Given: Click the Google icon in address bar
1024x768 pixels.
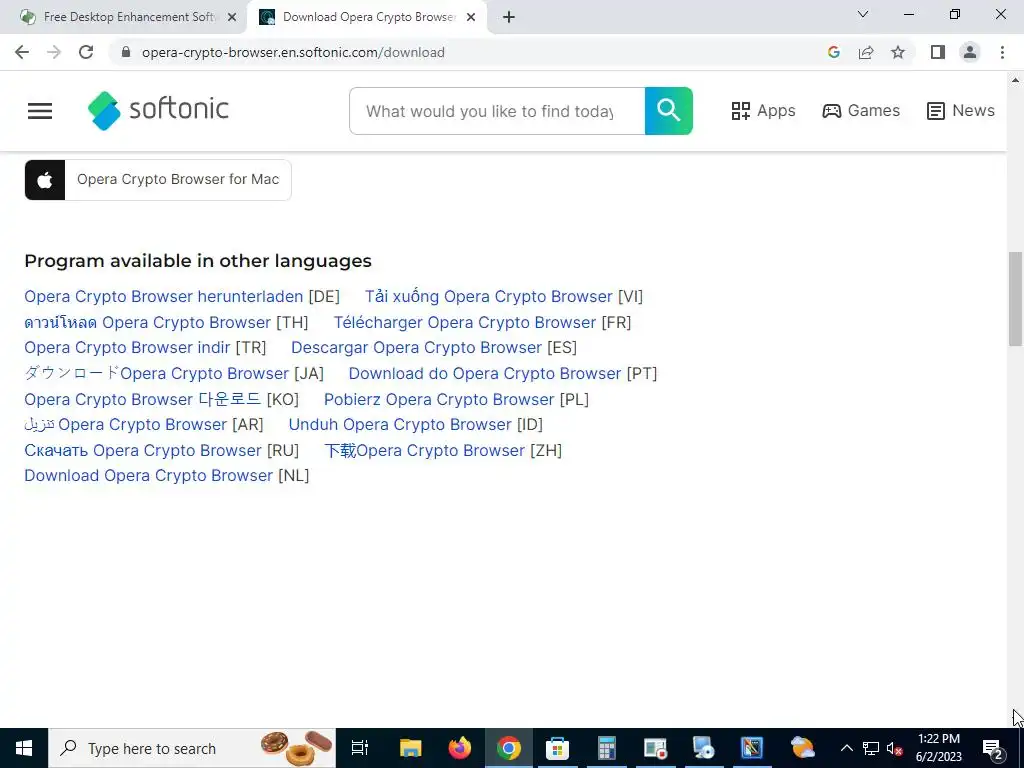Looking at the screenshot, I should tap(833, 52).
